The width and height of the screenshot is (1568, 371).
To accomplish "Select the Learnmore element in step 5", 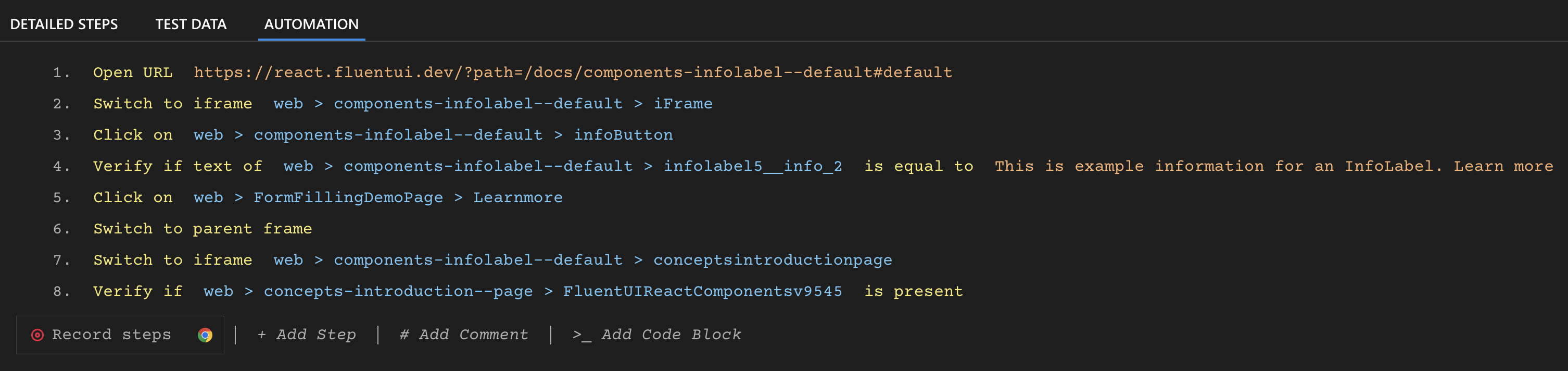I will pyautogui.click(x=518, y=198).
